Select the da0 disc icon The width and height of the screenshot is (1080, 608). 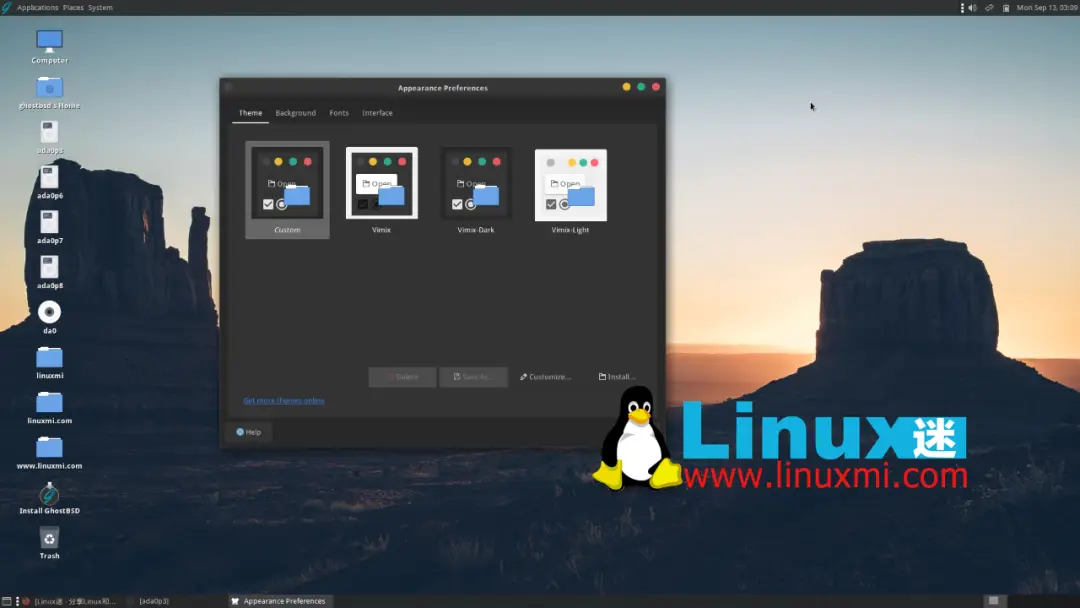click(x=49, y=312)
